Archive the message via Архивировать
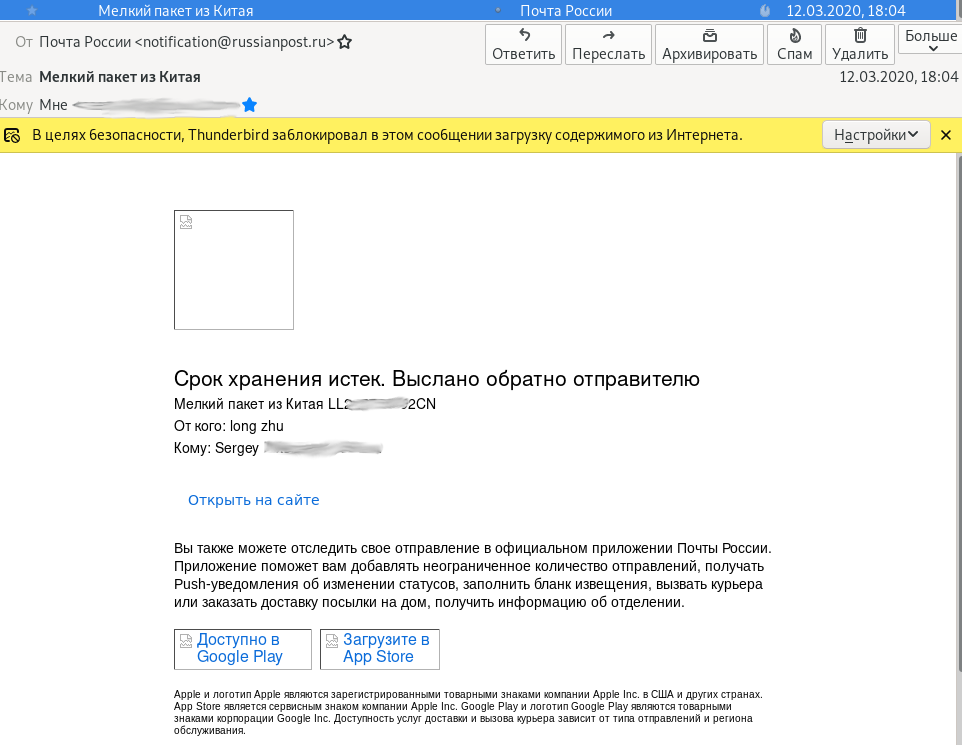The height and width of the screenshot is (745, 962). pyautogui.click(x=709, y=44)
